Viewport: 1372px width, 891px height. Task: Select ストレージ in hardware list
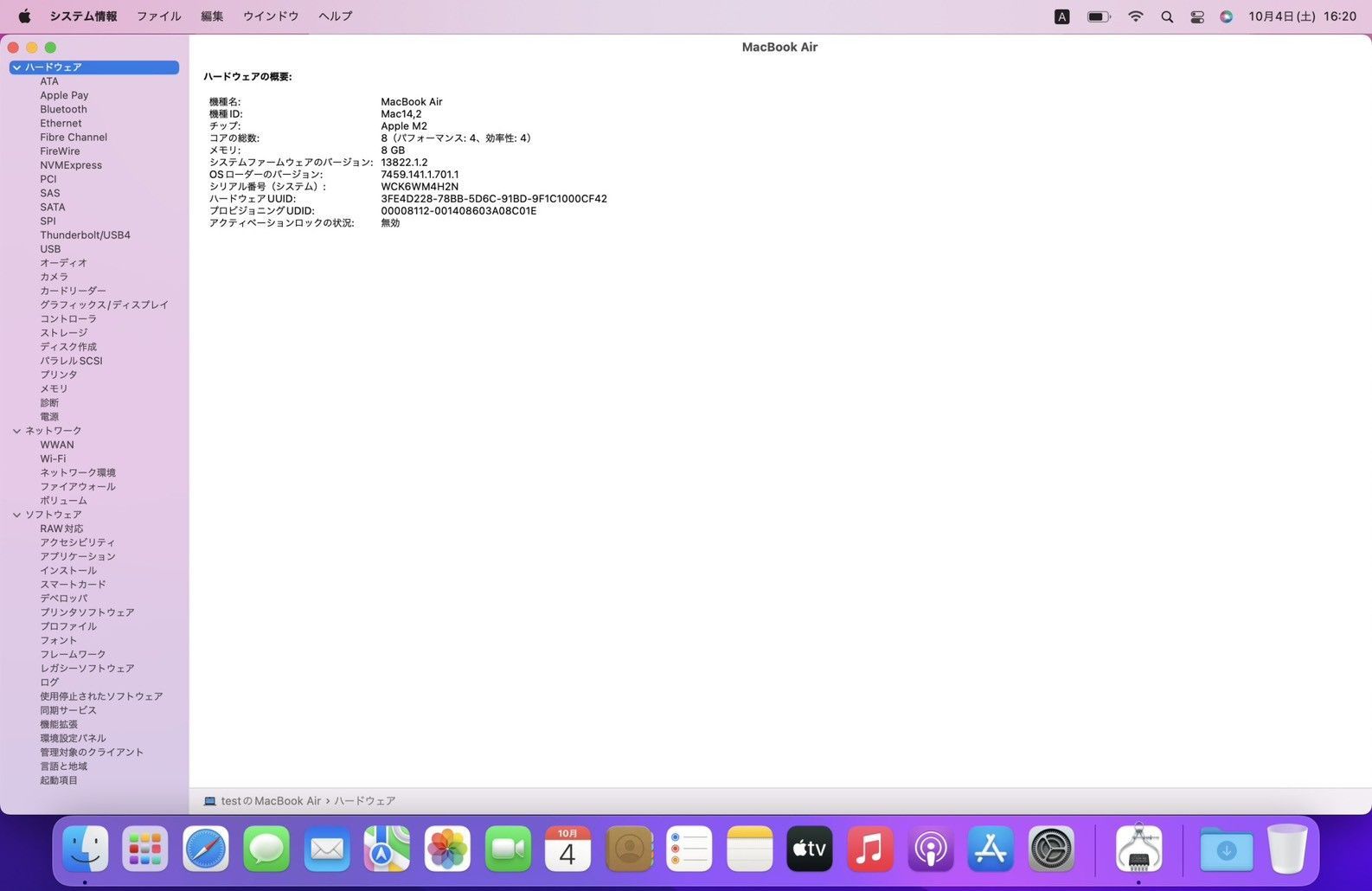pyautogui.click(x=63, y=333)
